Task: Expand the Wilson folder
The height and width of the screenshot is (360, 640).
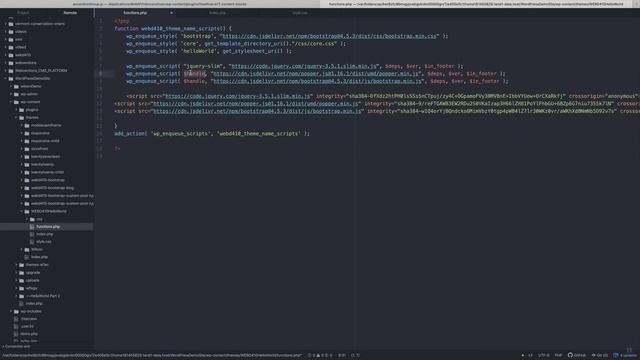Action: [x=22, y=249]
